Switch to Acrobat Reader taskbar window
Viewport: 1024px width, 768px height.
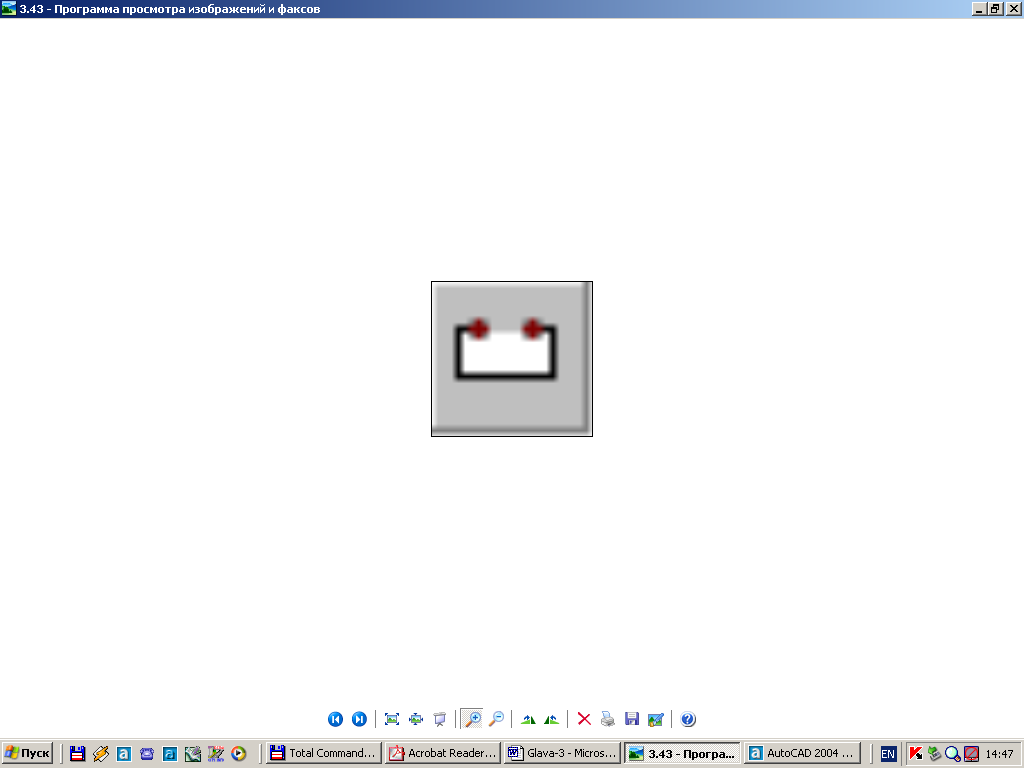point(443,753)
